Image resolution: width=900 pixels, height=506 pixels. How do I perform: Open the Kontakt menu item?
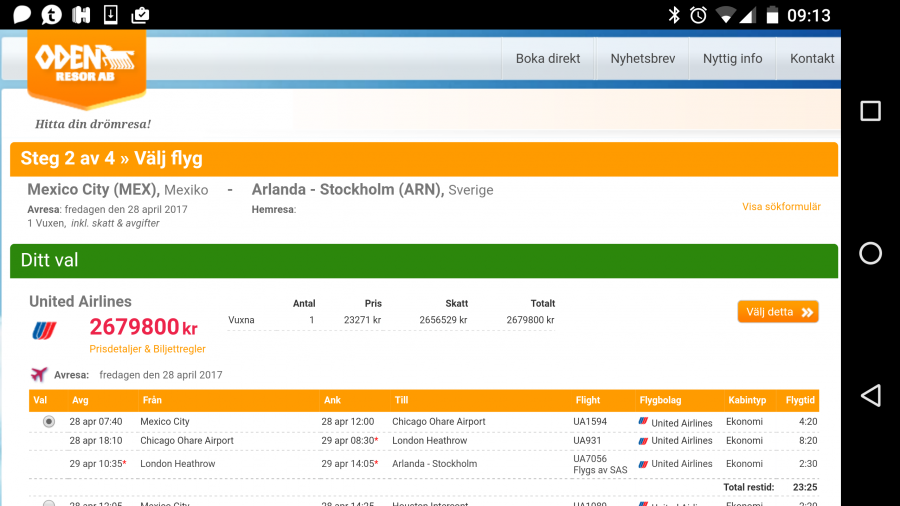[x=811, y=59]
